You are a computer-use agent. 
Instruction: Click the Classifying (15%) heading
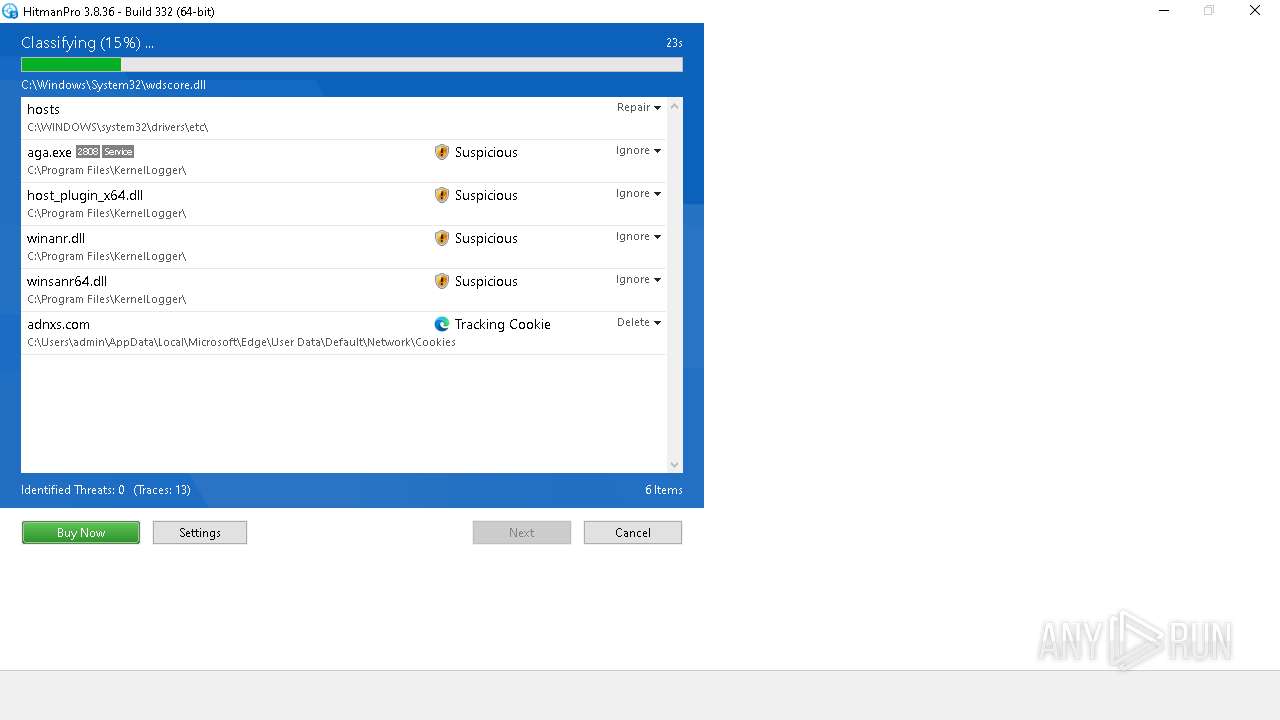pos(87,43)
